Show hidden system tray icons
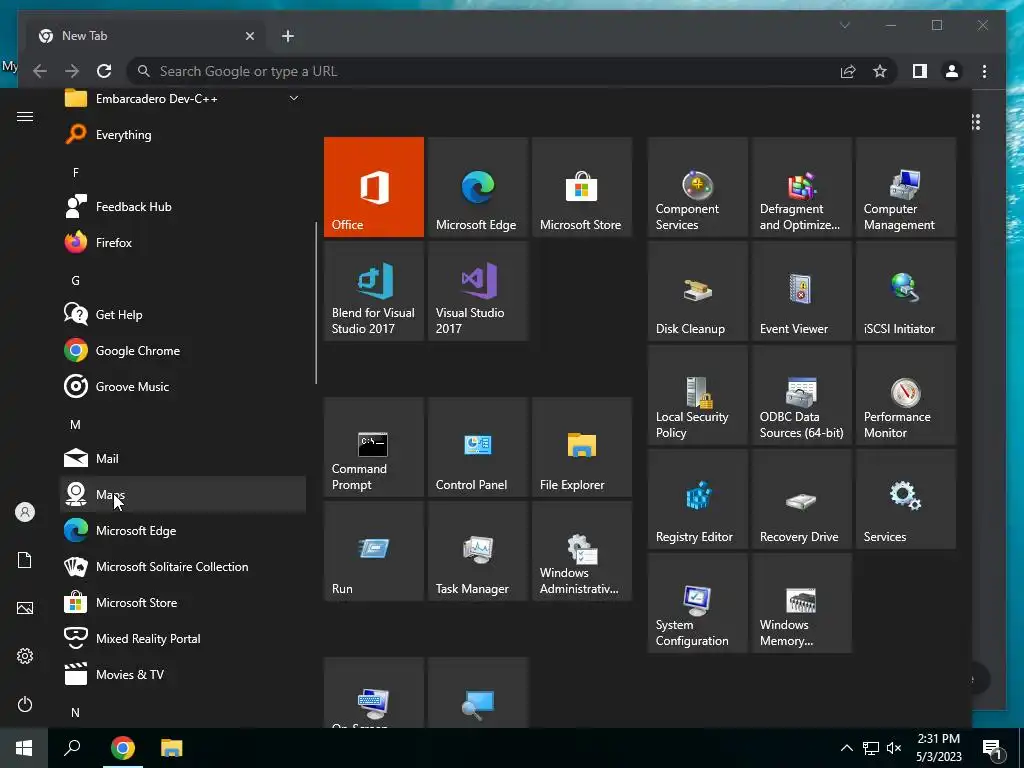This screenshot has height=768, width=1024. pyautogui.click(x=846, y=748)
